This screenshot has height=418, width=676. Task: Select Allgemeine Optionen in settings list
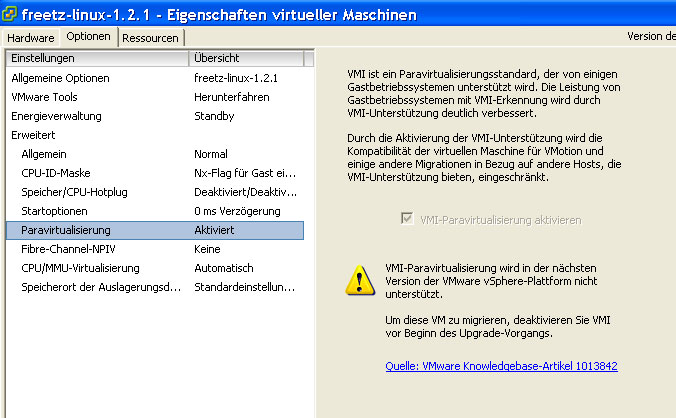pos(60,78)
